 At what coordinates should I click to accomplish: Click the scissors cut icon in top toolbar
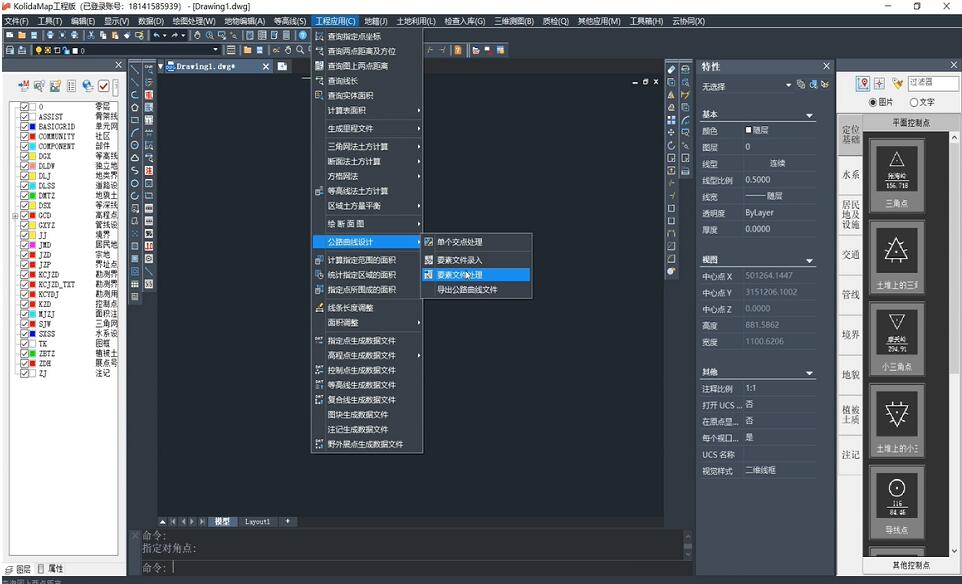91,35
